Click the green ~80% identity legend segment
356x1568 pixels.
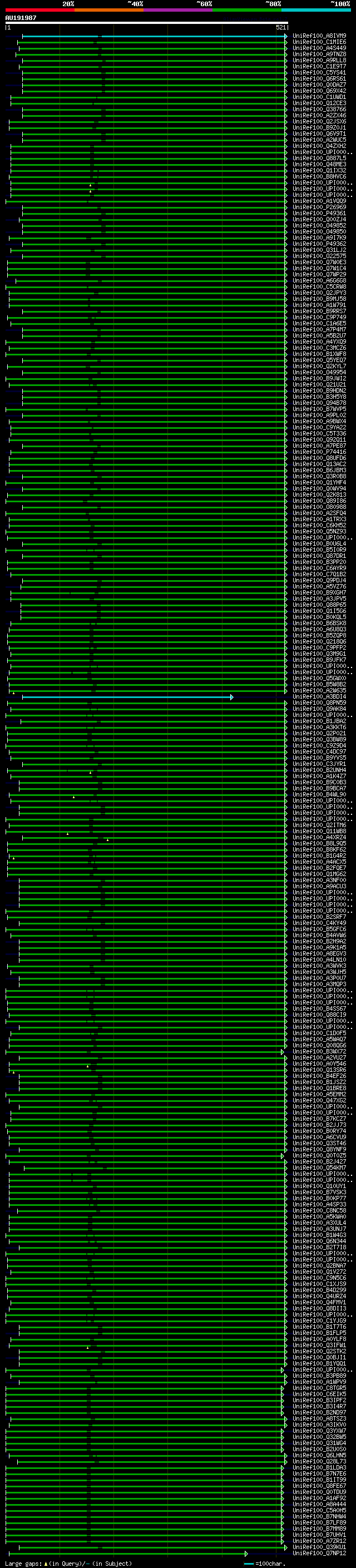point(247,10)
